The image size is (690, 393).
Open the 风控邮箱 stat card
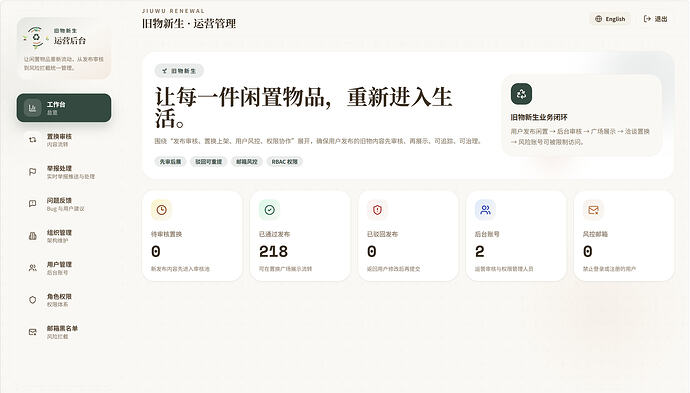click(x=624, y=236)
